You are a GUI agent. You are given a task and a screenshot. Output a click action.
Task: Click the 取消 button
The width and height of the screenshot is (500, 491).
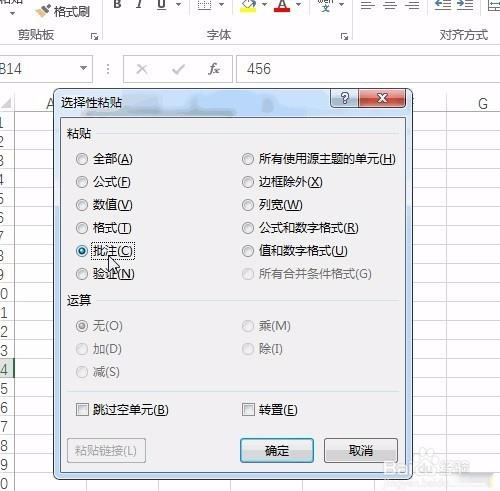point(361,451)
